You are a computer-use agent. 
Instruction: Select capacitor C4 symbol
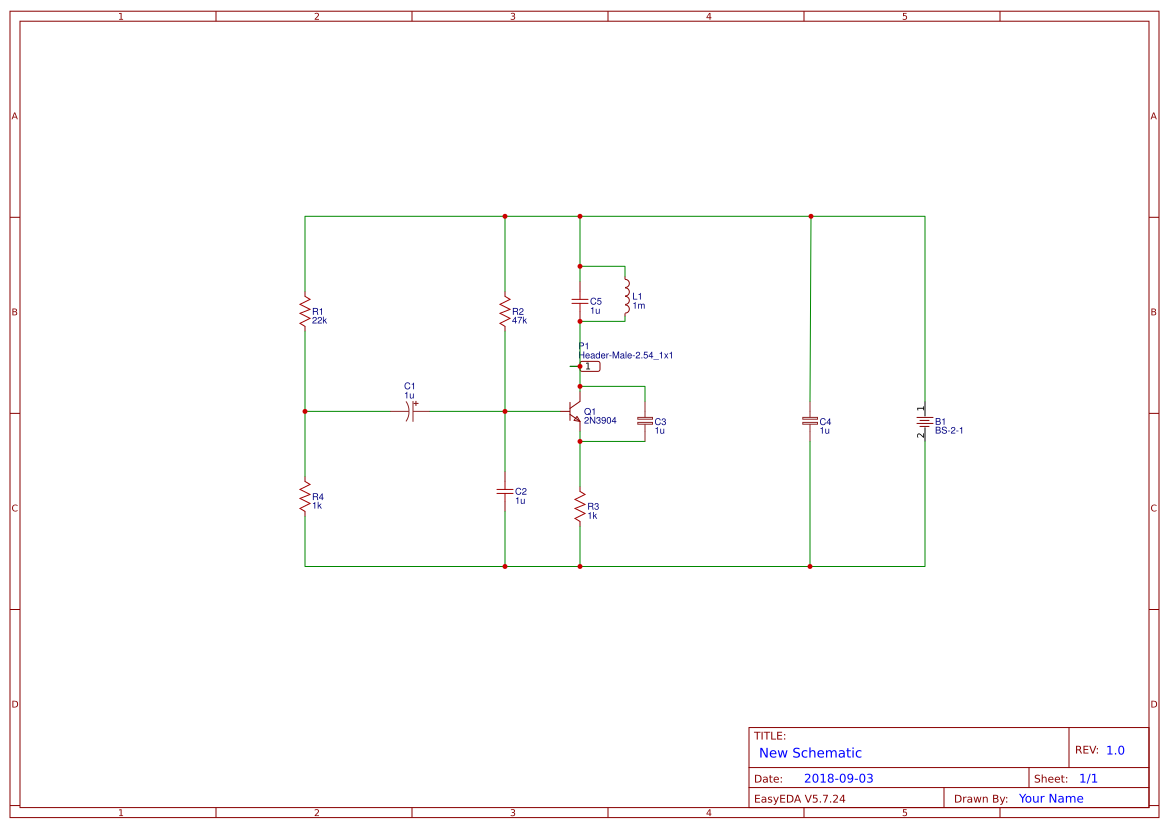tap(810, 421)
